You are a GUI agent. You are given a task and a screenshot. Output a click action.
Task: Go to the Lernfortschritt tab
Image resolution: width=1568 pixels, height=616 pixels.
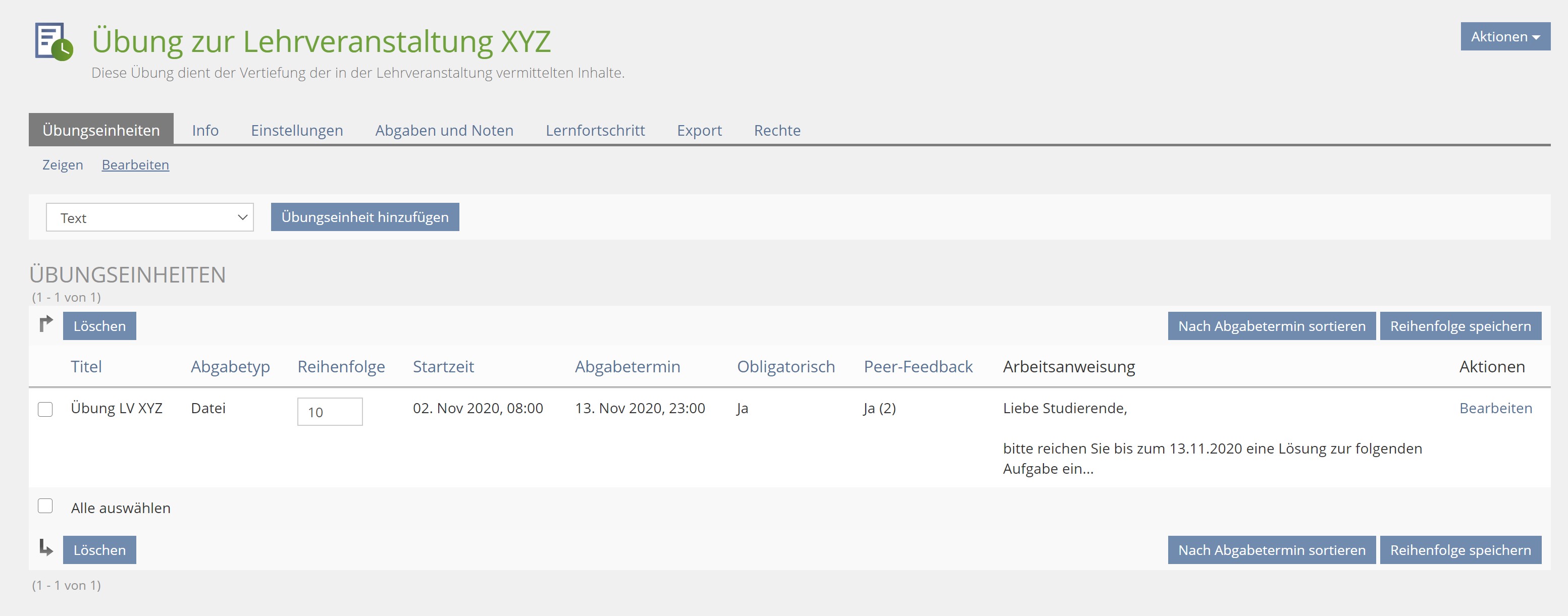click(595, 130)
